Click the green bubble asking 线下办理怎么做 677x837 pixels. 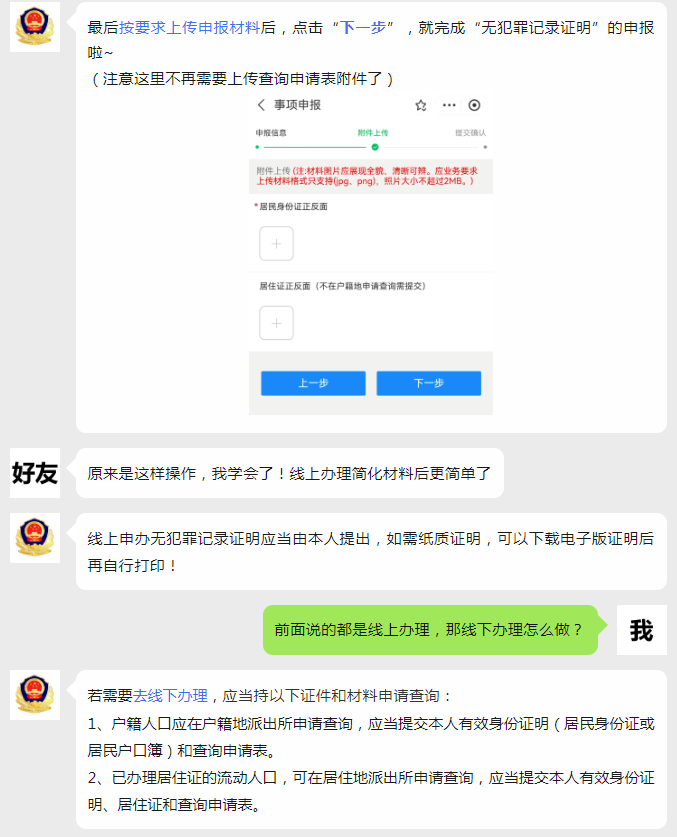430,630
